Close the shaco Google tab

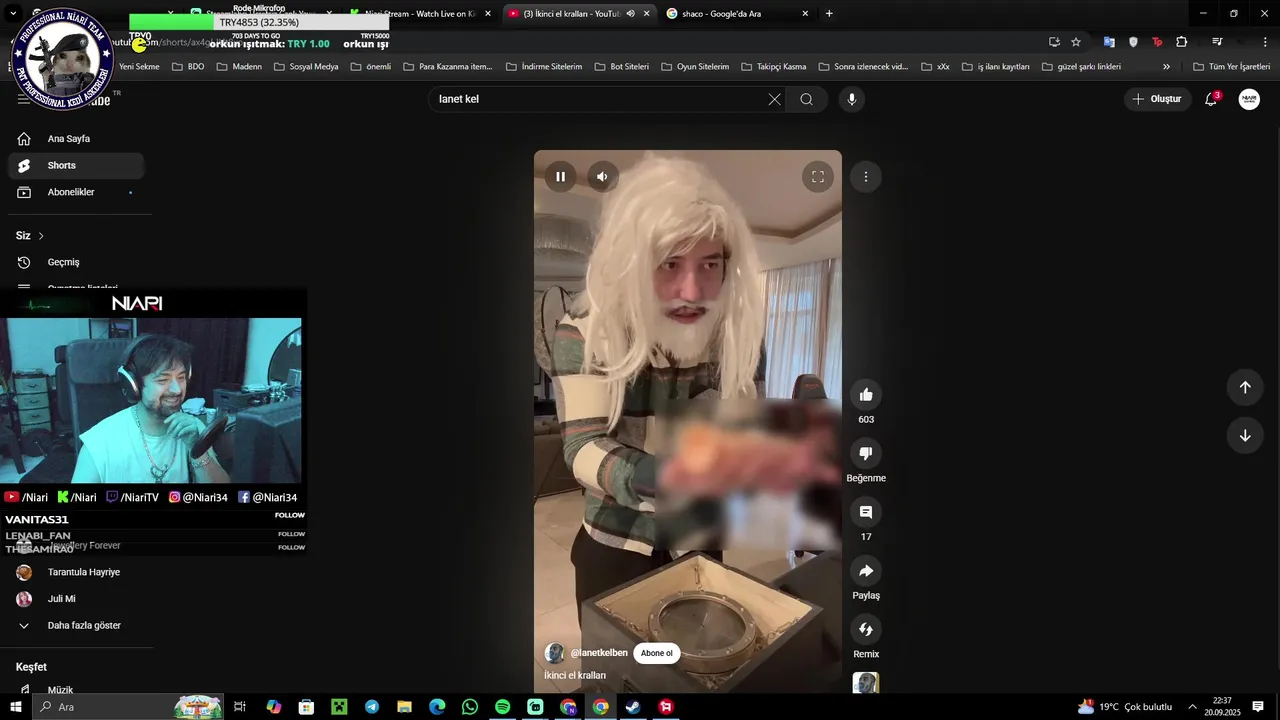pos(805,14)
